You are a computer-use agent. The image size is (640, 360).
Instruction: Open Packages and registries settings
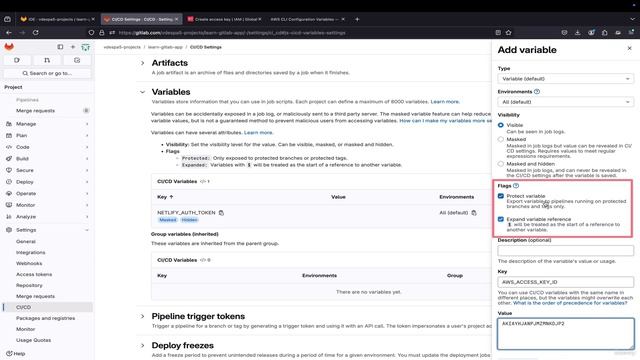(x=45, y=318)
